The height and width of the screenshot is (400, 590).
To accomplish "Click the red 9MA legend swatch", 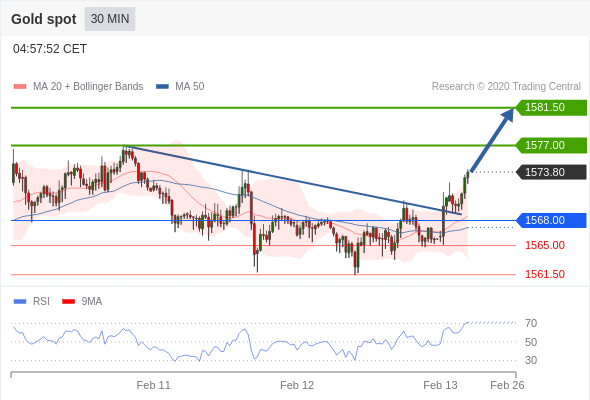I will [x=68, y=301].
